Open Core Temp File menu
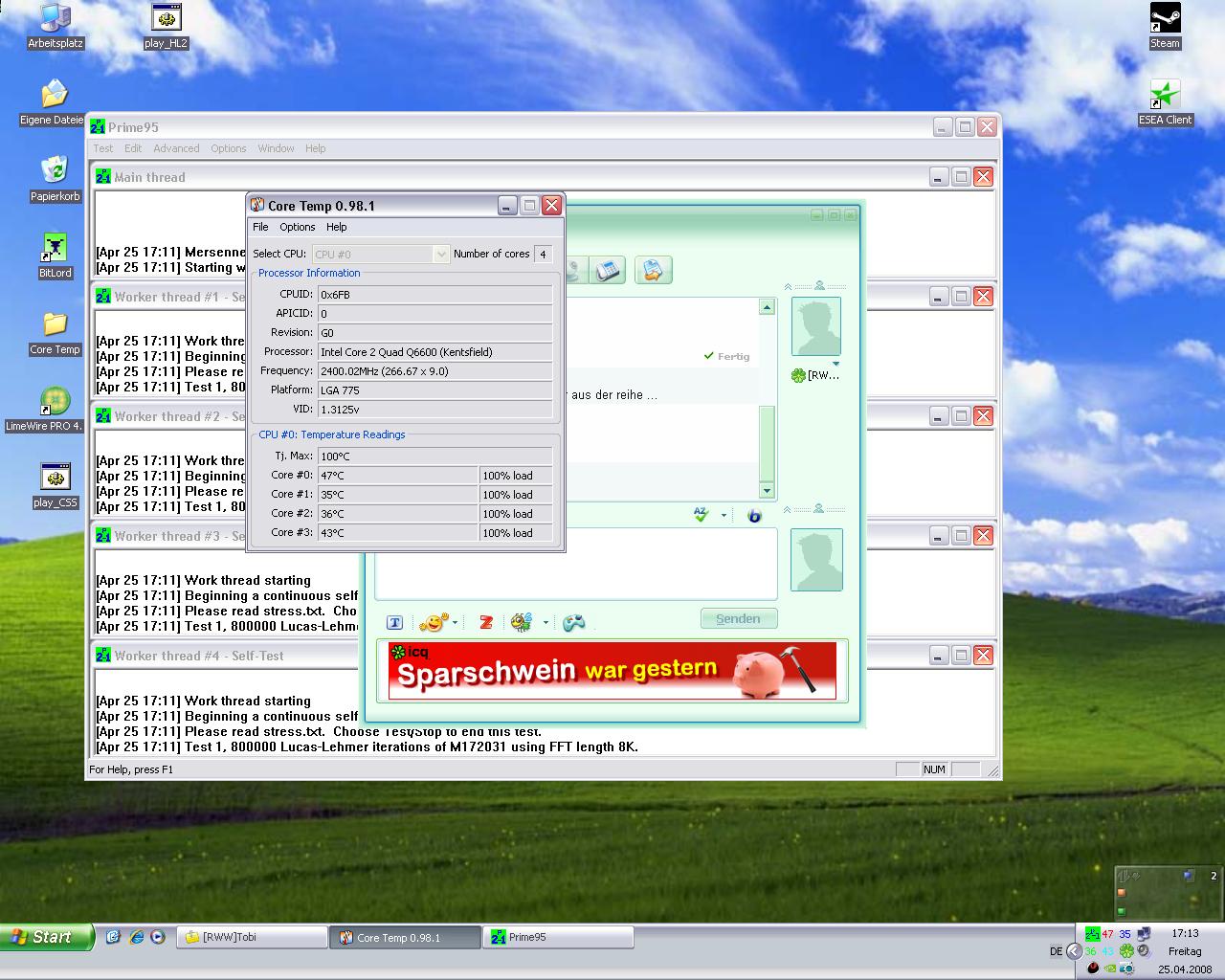This screenshot has height=980, width=1225. [260, 227]
